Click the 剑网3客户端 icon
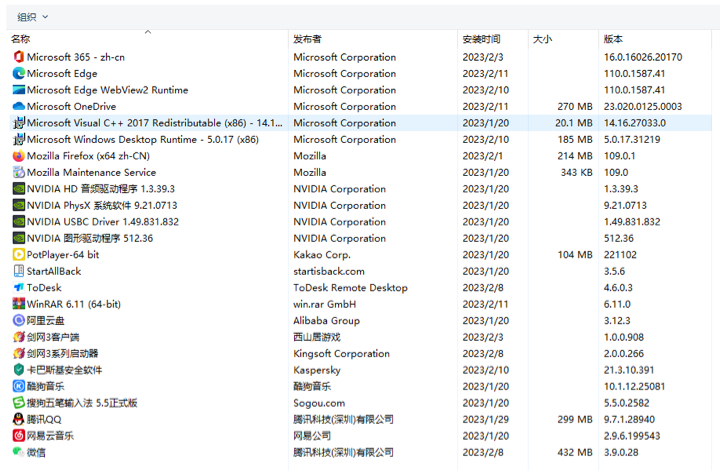 point(18,337)
